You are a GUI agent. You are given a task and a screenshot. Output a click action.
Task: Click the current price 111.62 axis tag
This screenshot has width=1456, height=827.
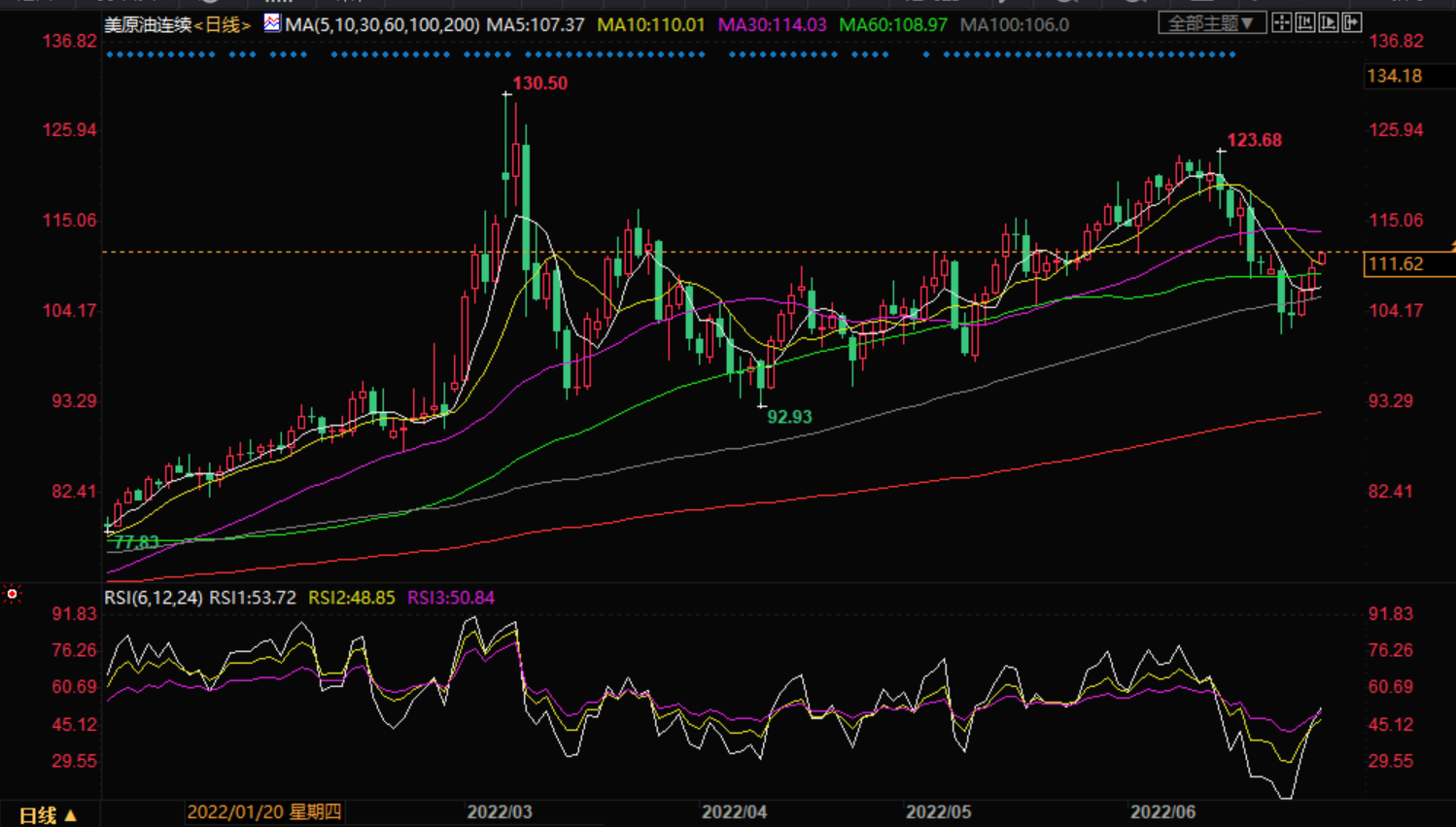[1395, 263]
